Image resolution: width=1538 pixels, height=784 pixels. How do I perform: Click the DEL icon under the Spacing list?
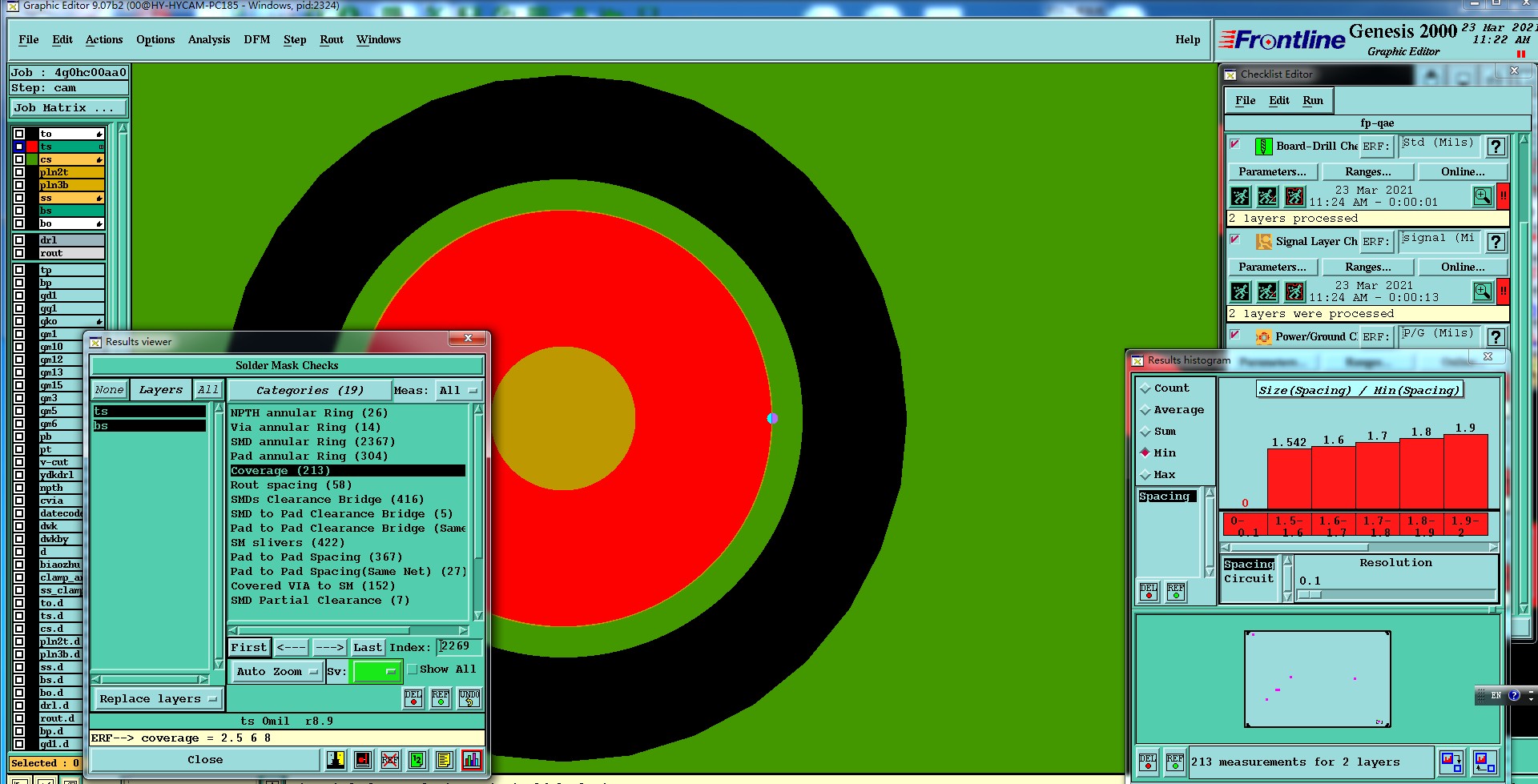coord(1149,591)
